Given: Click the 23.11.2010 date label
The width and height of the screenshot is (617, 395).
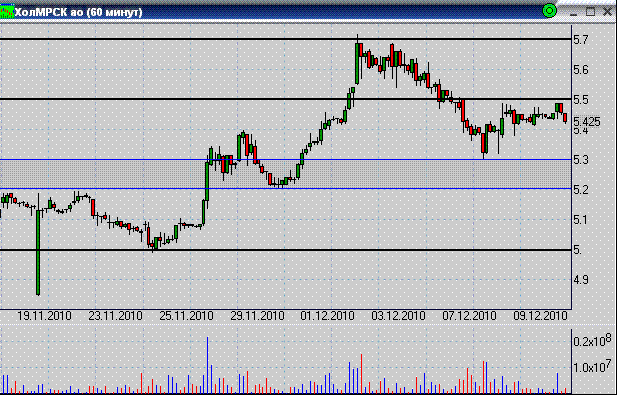Looking at the screenshot, I should coord(115,316).
